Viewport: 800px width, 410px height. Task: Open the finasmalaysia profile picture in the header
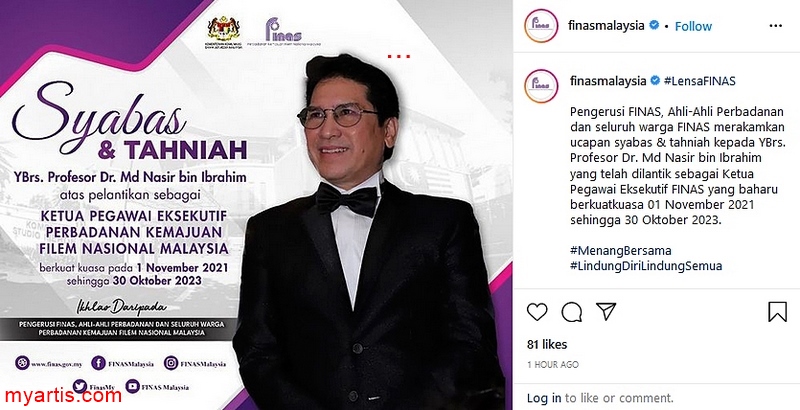pos(541,25)
